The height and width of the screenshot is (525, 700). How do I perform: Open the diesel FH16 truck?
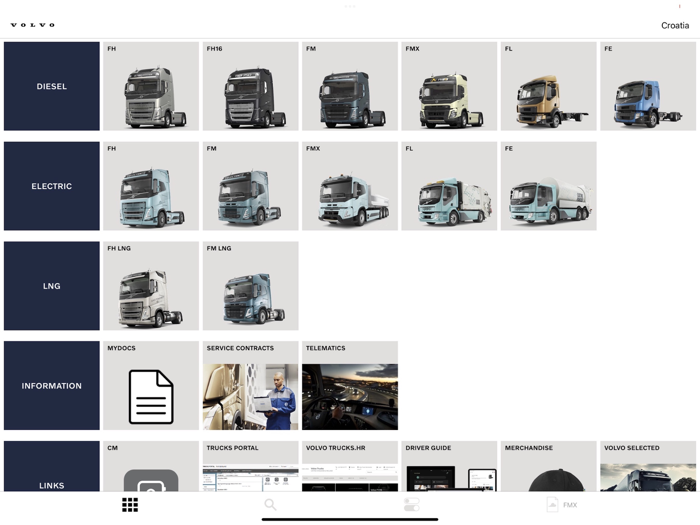[250, 86]
